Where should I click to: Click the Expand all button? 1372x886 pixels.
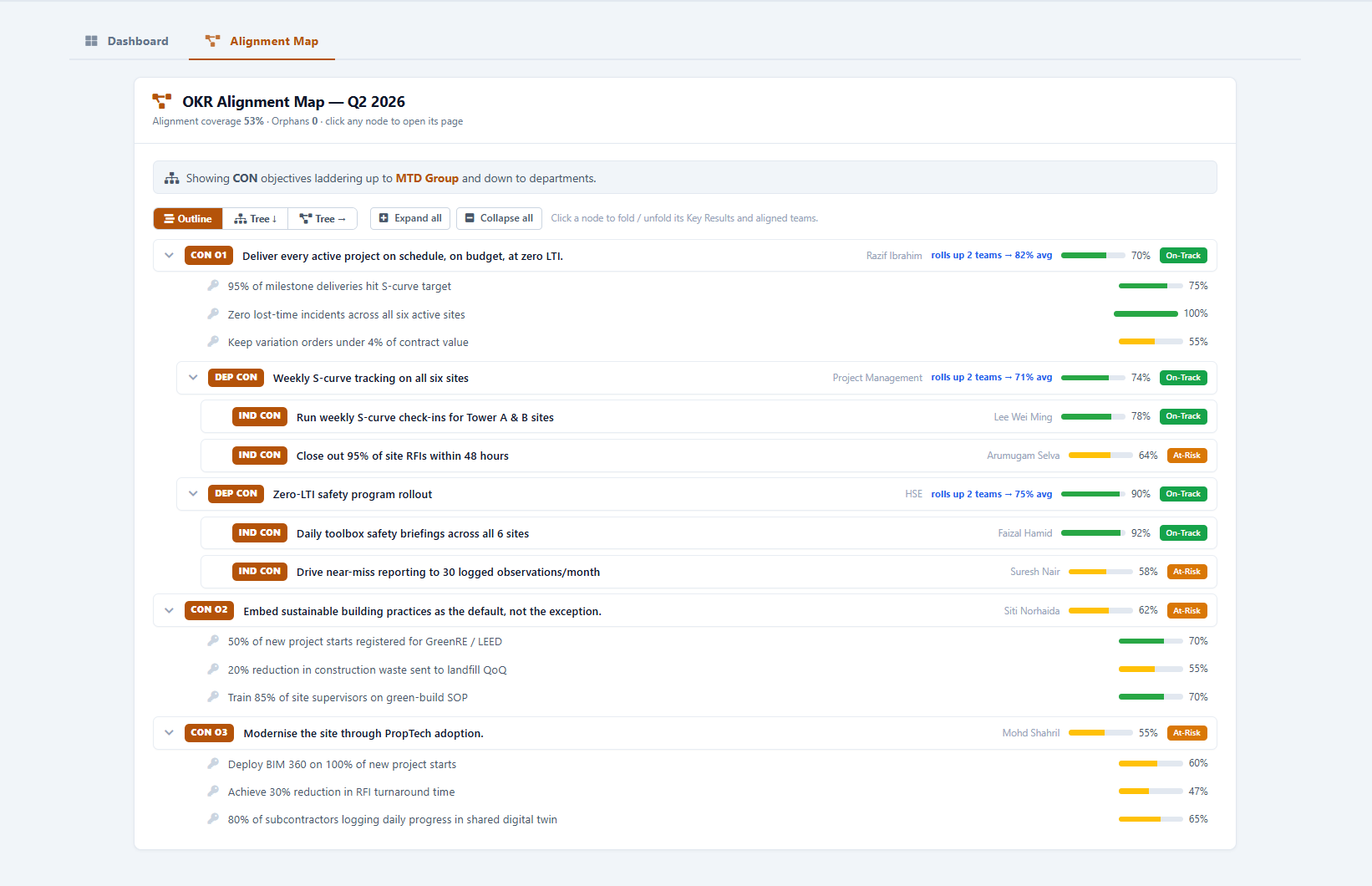click(x=410, y=218)
